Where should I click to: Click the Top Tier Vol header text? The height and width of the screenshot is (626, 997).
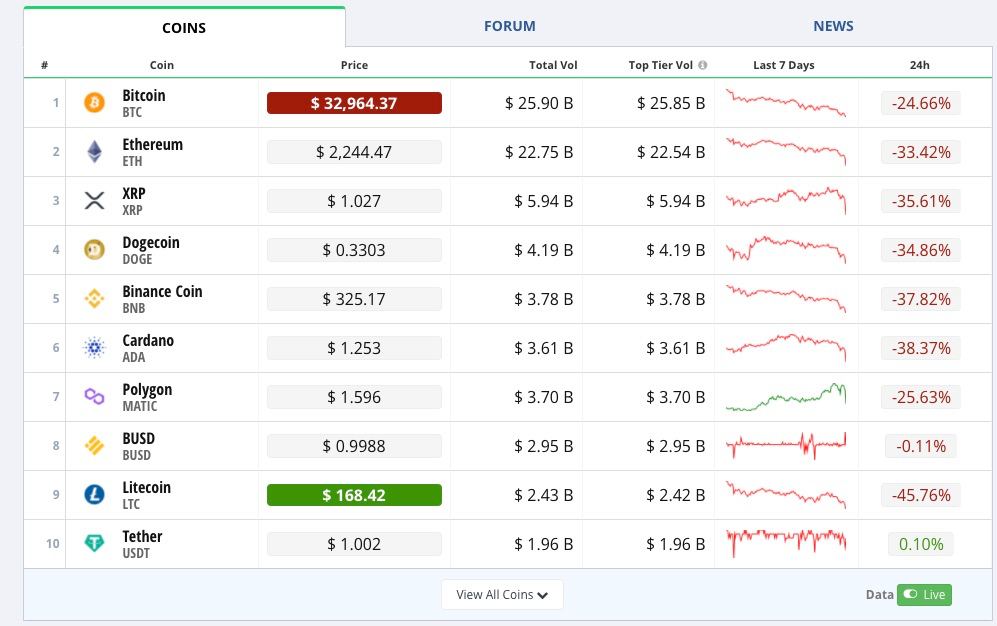click(x=661, y=65)
